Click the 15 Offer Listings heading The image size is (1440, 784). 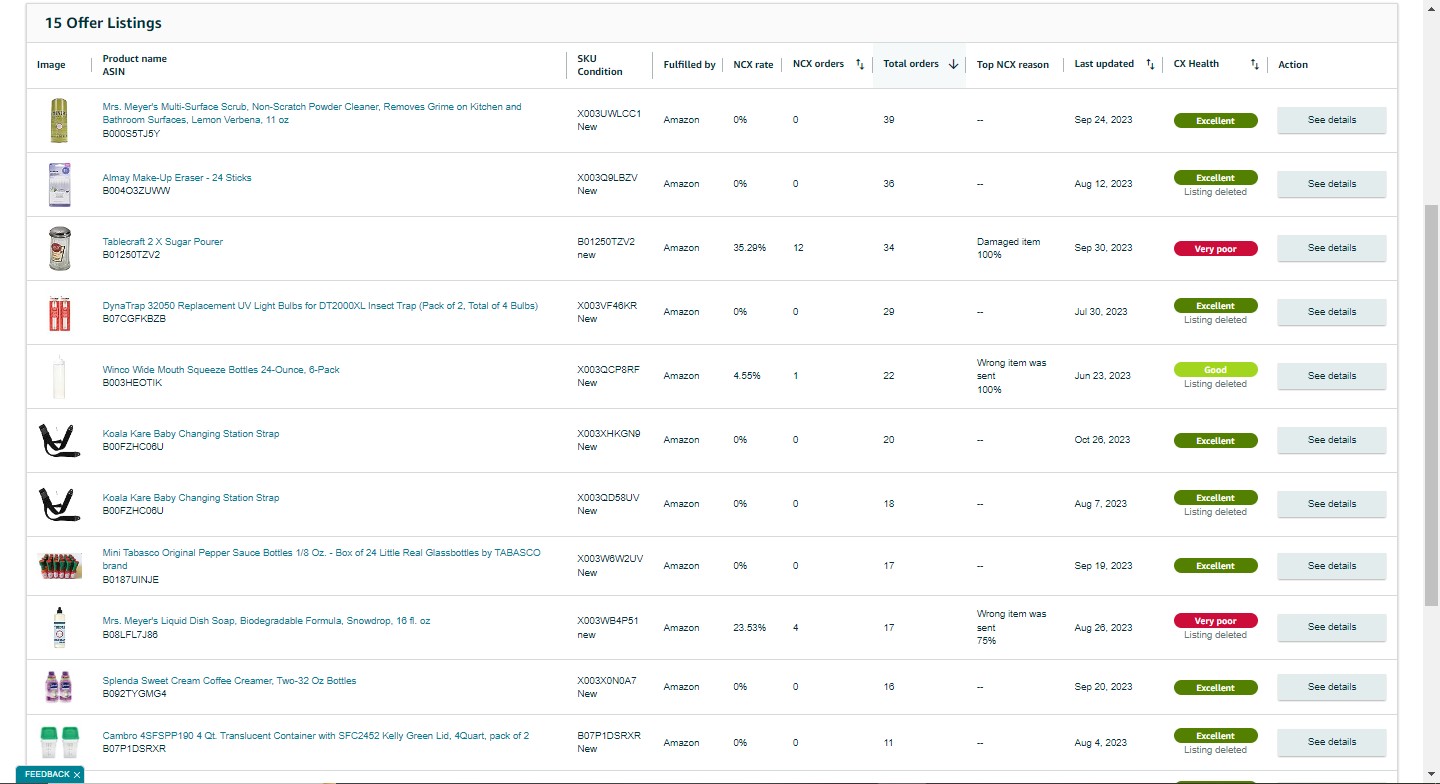tap(103, 23)
